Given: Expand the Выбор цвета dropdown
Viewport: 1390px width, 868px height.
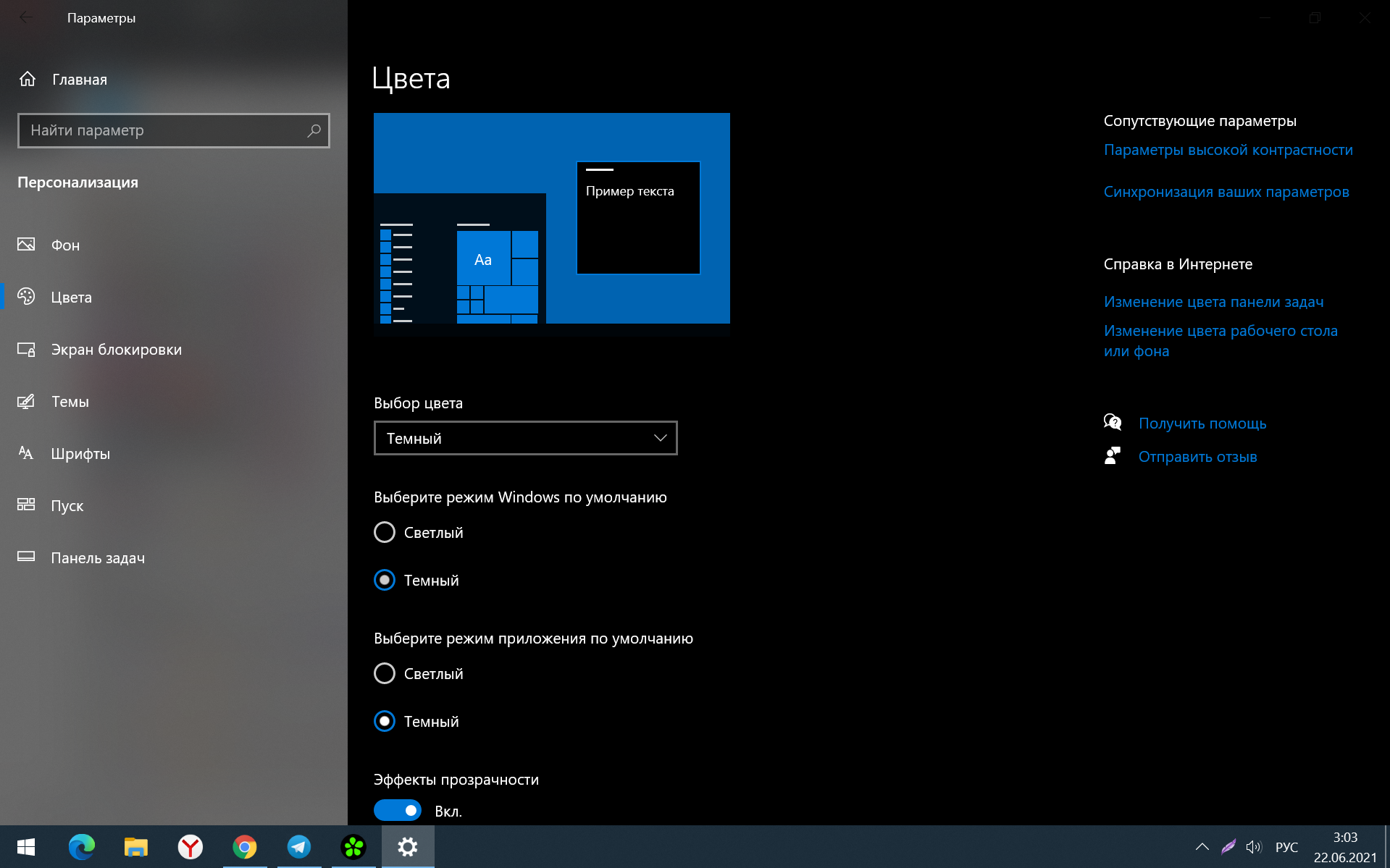Looking at the screenshot, I should pyautogui.click(x=526, y=438).
